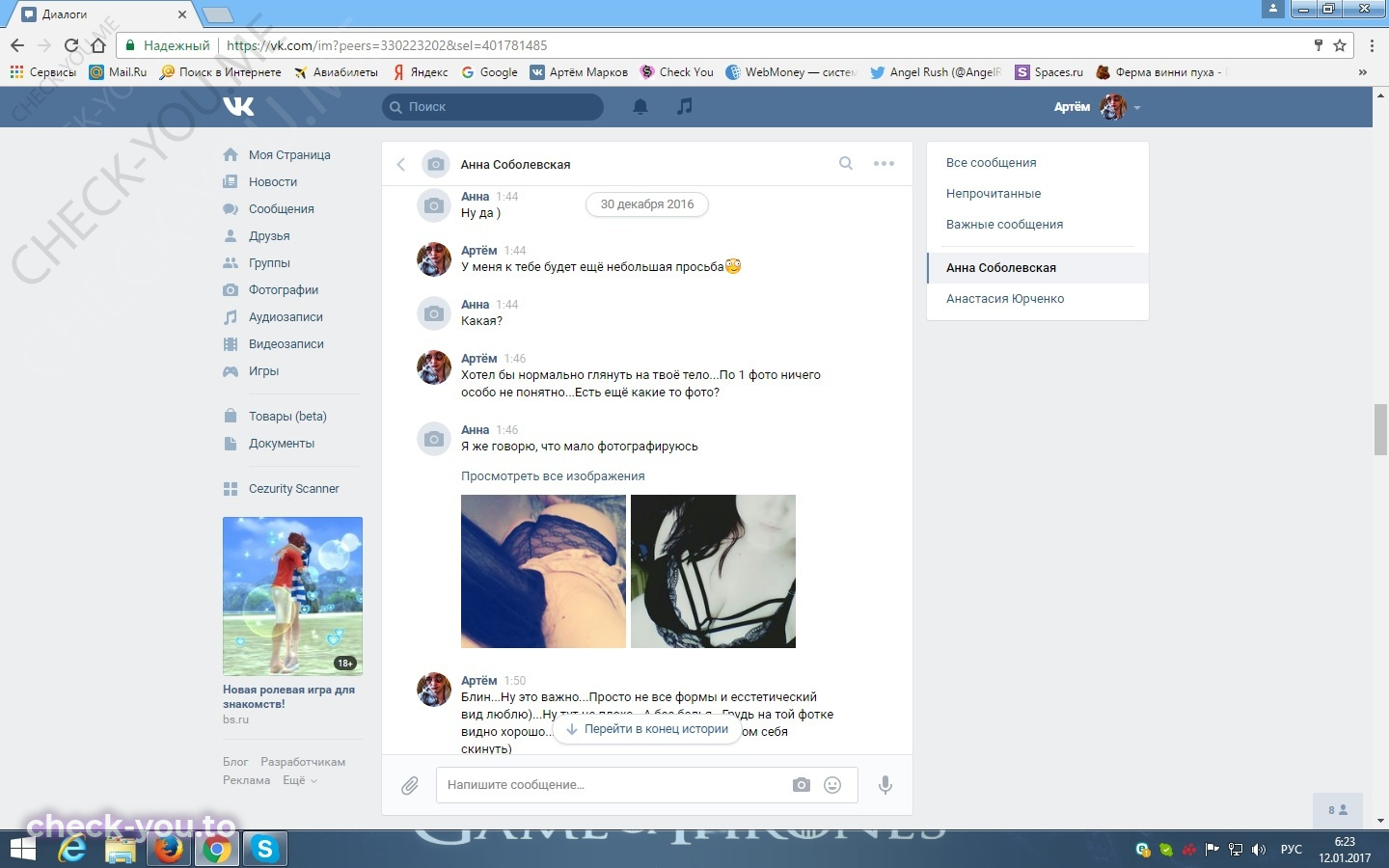Open the online friends counter button

1339,810
